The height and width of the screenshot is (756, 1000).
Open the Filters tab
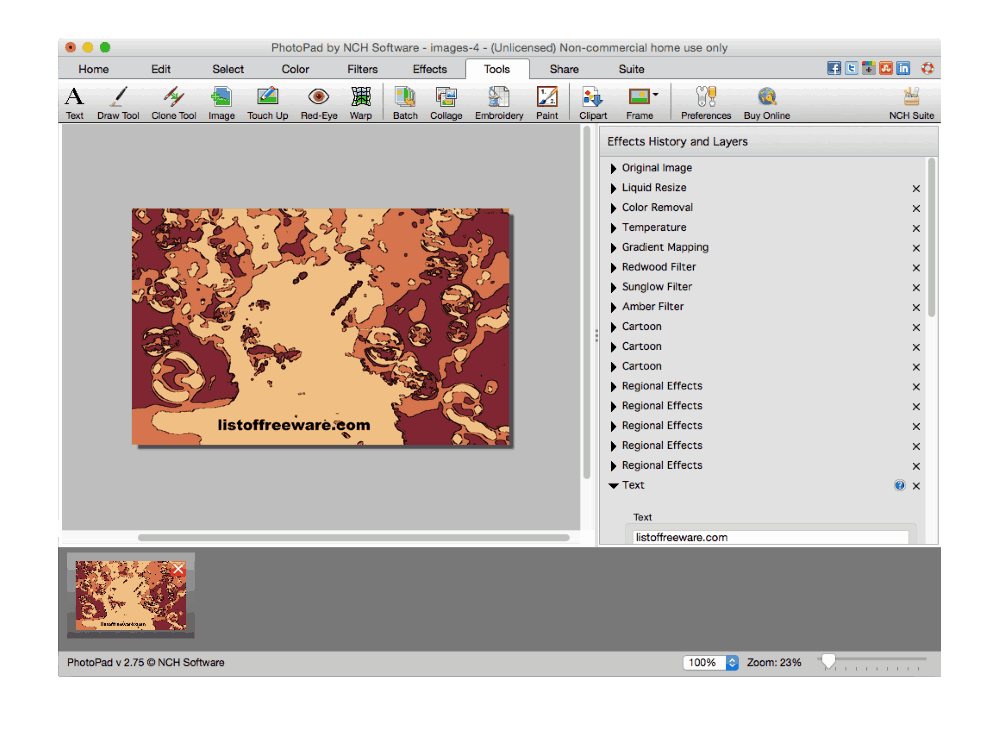pos(362,69)
